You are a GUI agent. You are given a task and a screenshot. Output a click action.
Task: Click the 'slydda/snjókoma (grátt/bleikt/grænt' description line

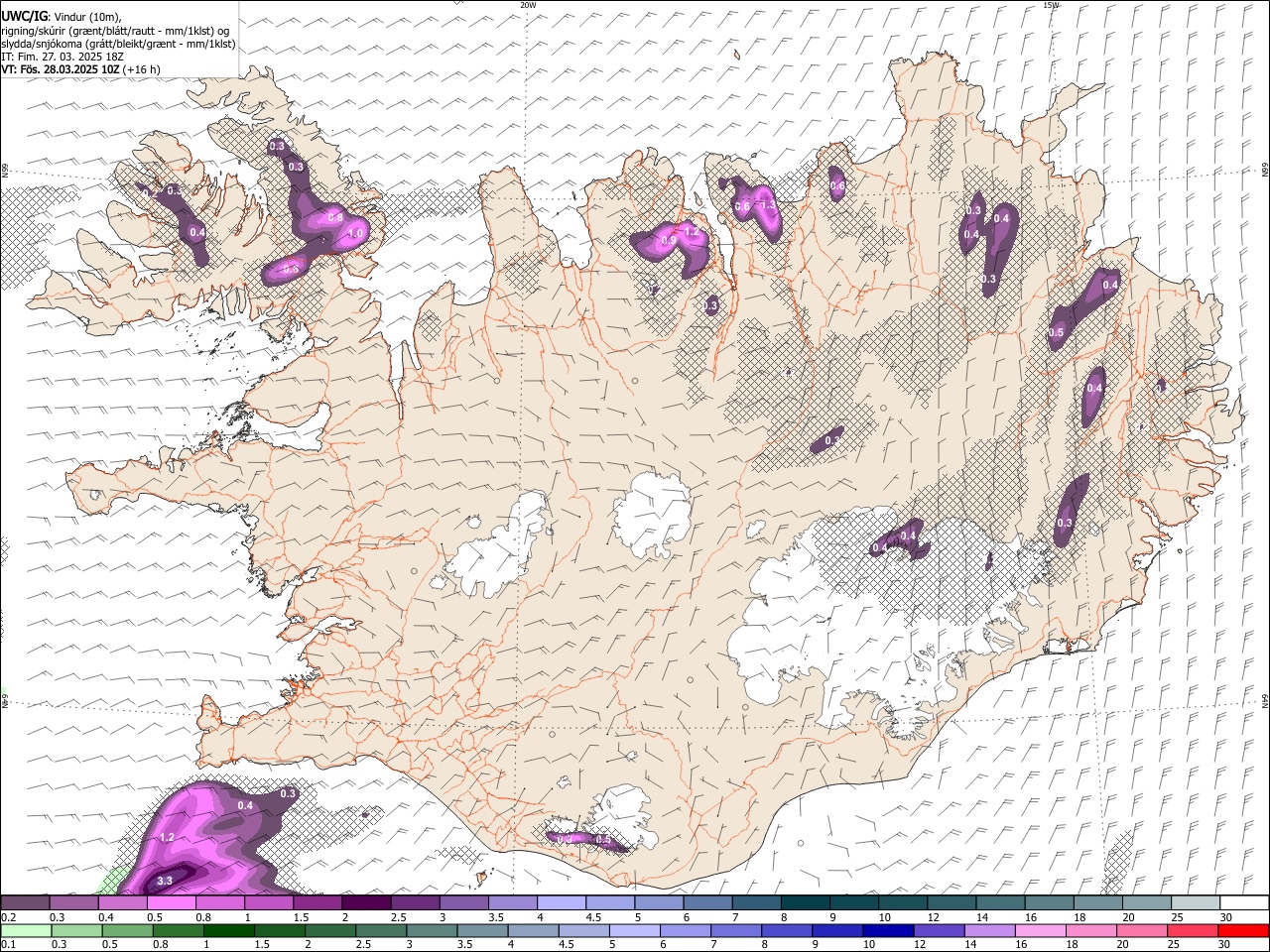pos(119,44)
